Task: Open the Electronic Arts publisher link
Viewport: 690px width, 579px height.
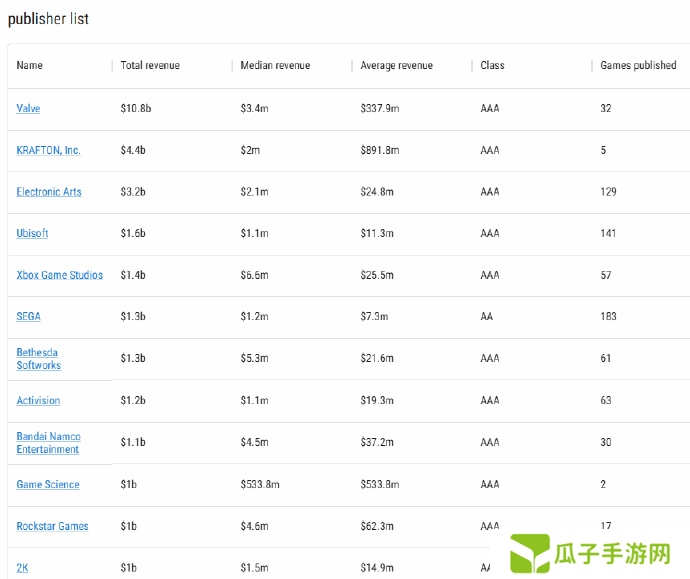Action: pos(49,192)
